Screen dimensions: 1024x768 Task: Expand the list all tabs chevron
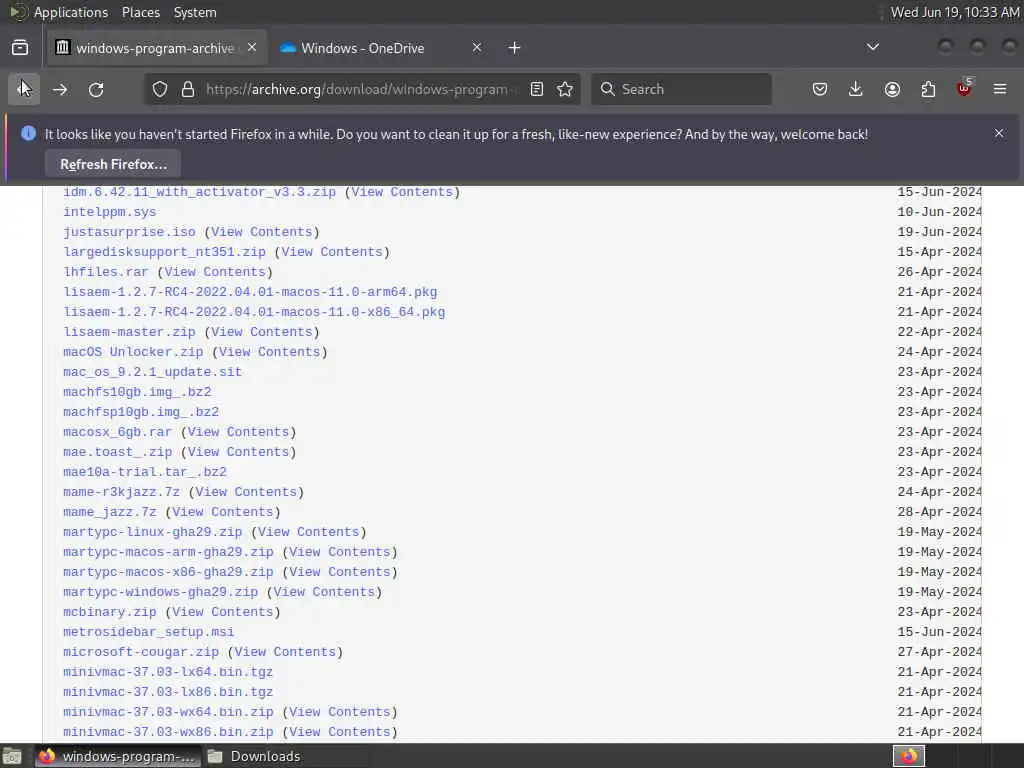click(872, 47)
